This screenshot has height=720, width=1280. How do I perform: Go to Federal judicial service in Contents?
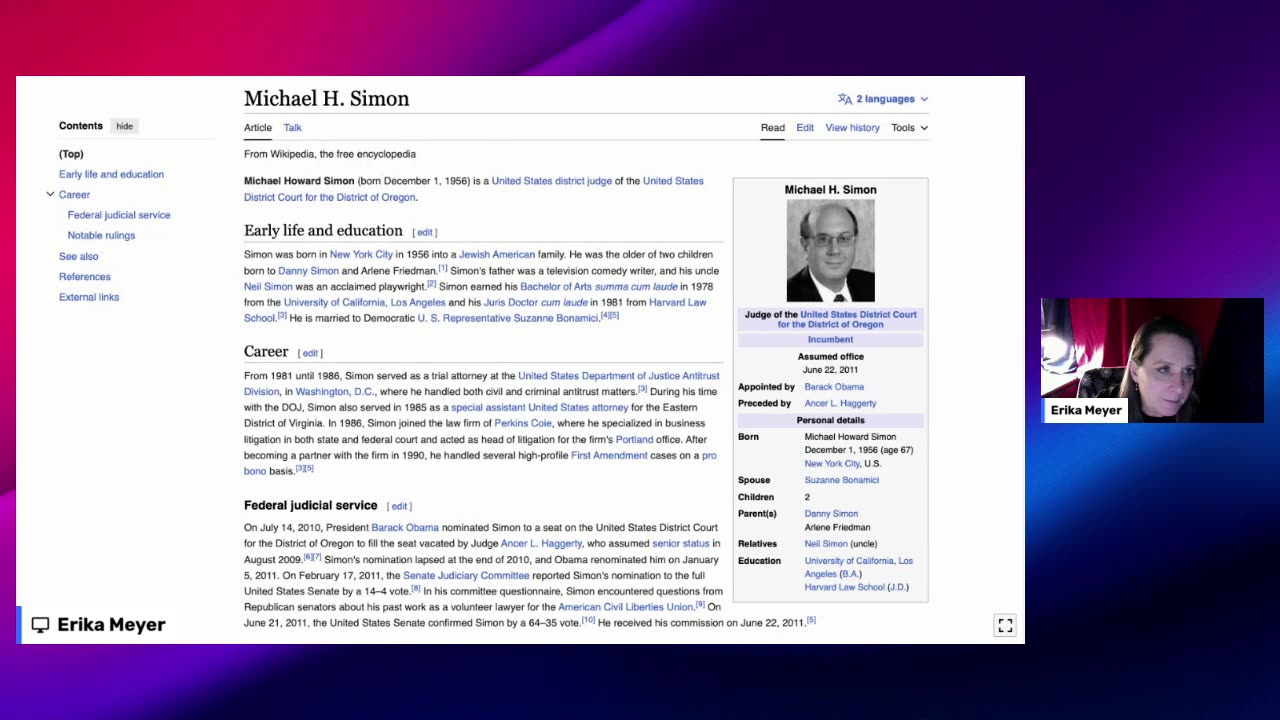click(119, 215)
